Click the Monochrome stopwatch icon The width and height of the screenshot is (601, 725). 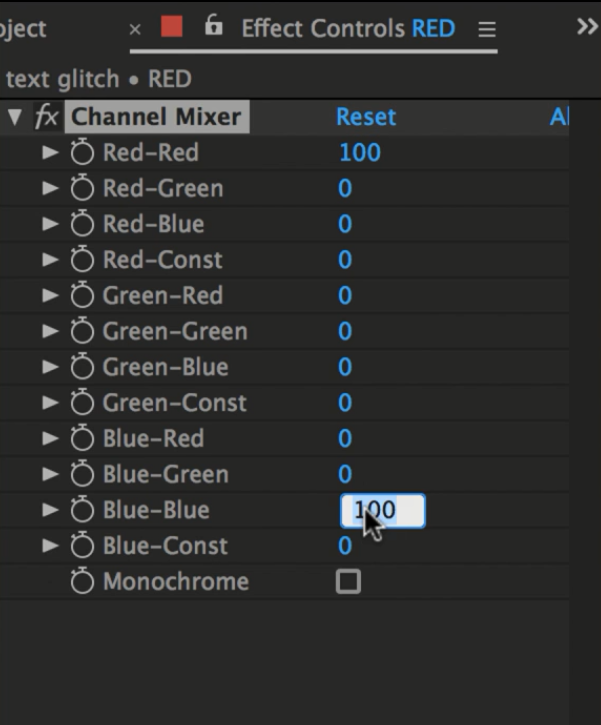[x=82, y=581]
